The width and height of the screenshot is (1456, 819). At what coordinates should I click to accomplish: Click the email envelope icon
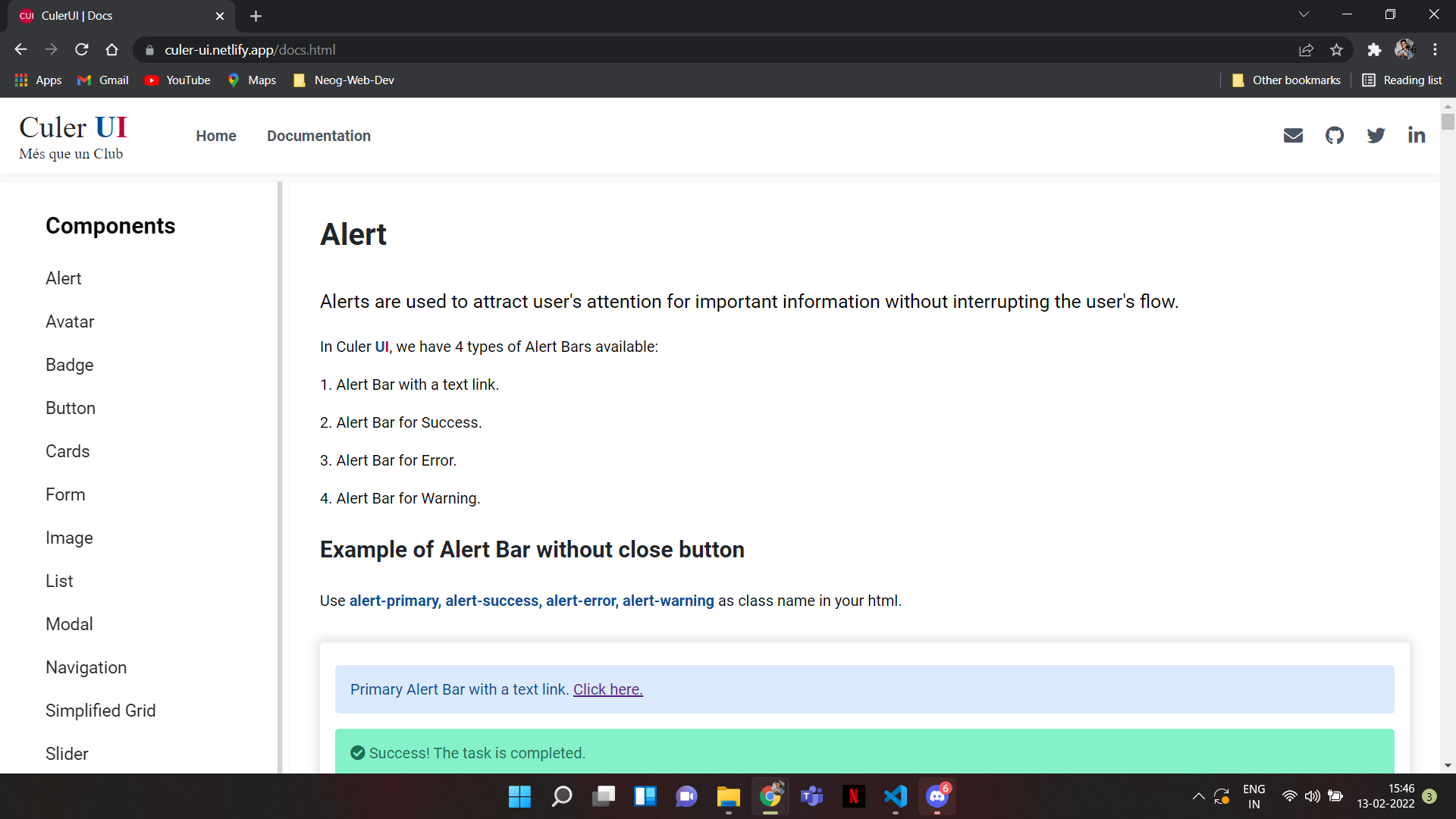[x=1294, y=135]
